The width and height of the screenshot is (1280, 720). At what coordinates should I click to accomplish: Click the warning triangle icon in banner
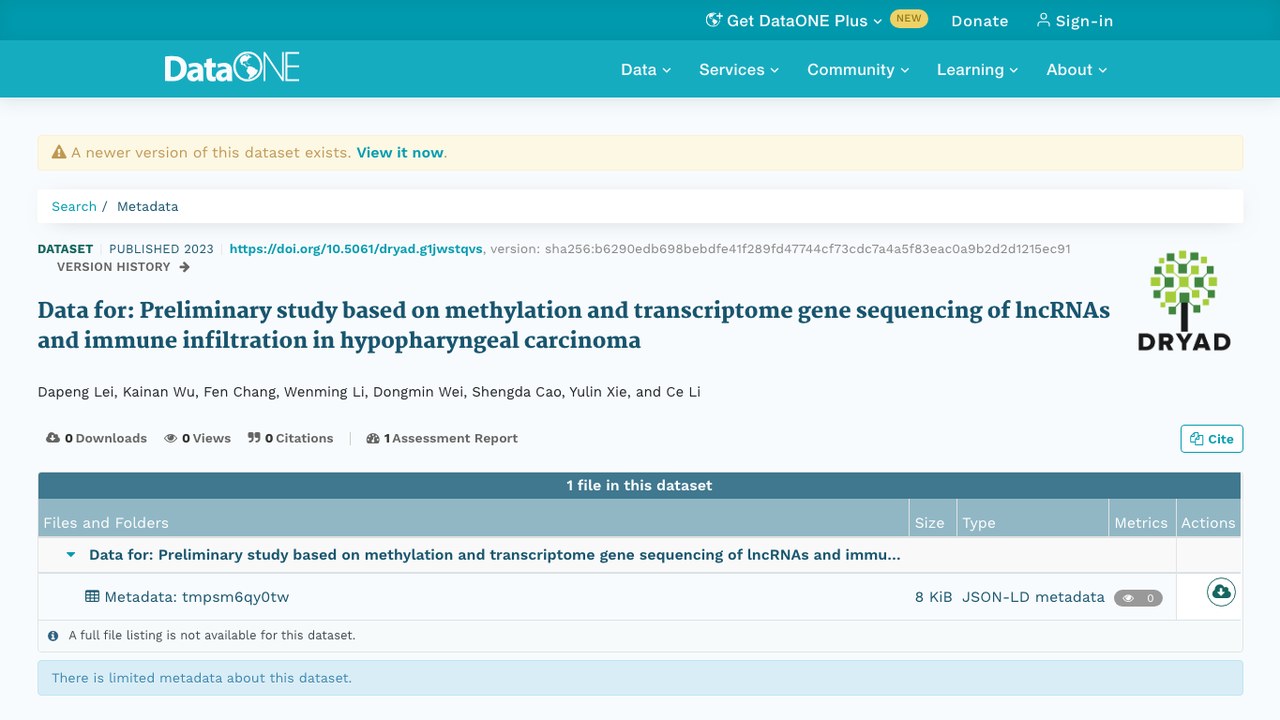coord(59,153)
